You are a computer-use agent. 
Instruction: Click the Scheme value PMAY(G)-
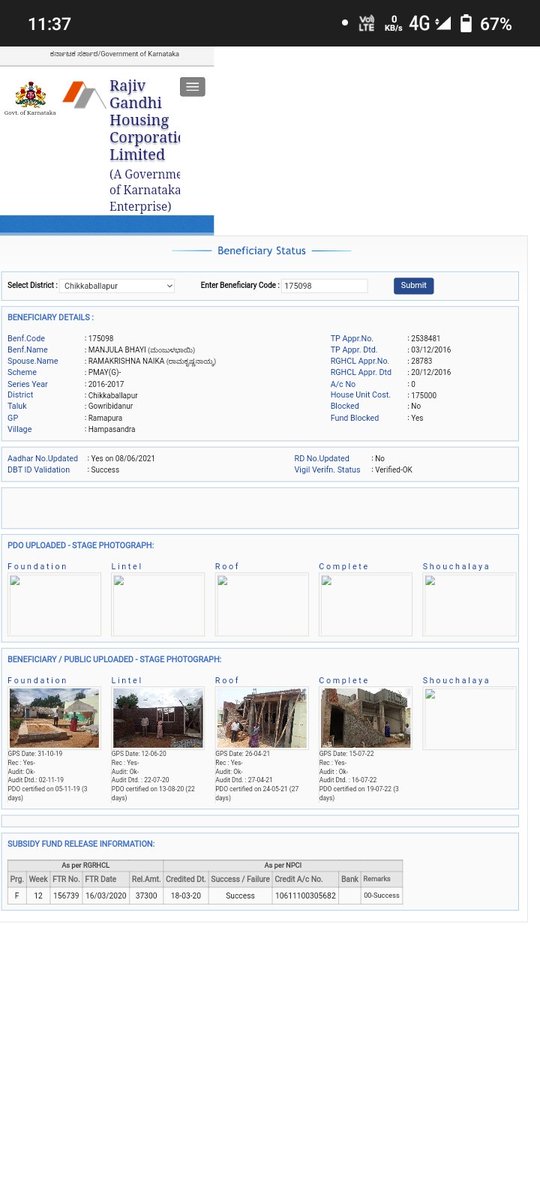tap(104, 372)
